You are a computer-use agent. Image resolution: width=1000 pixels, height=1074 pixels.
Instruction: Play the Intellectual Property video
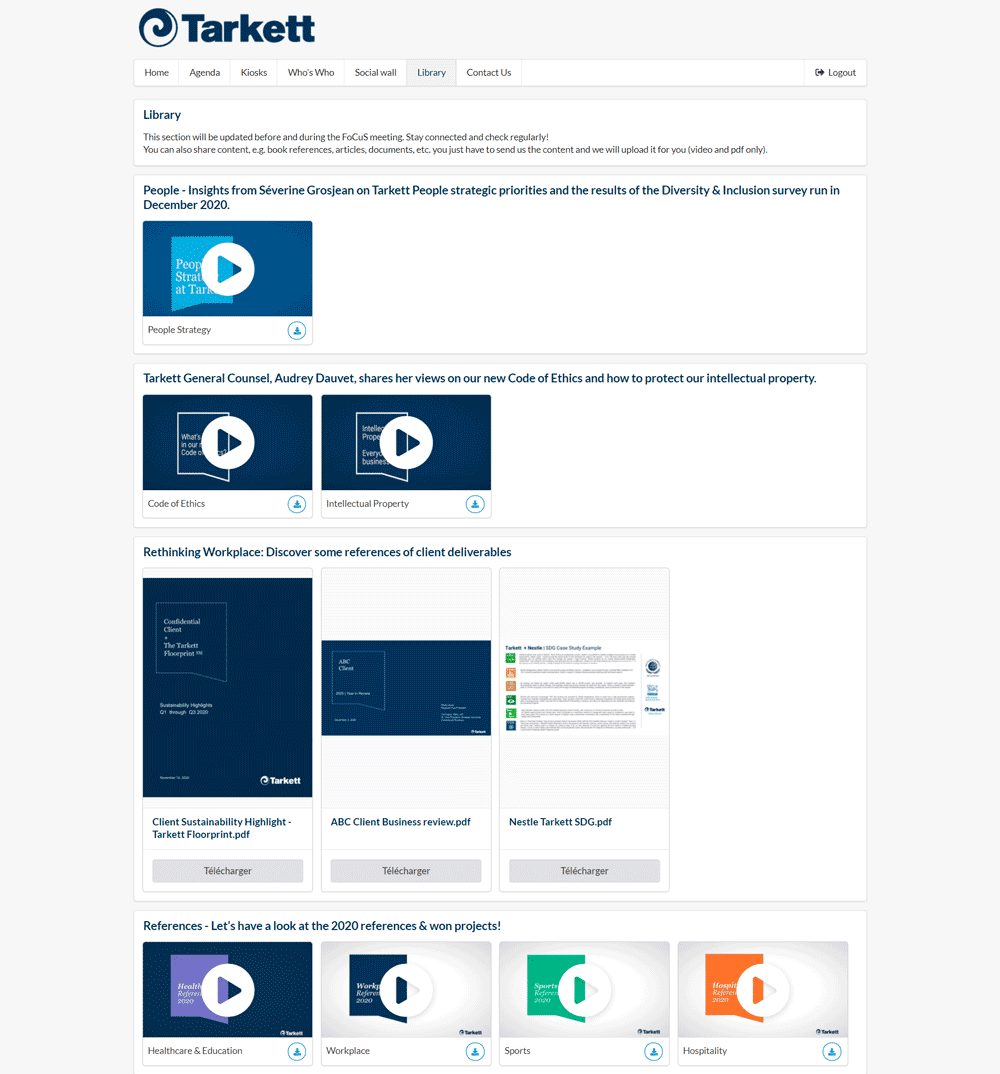pyautogui.click(x=406, y=443)
